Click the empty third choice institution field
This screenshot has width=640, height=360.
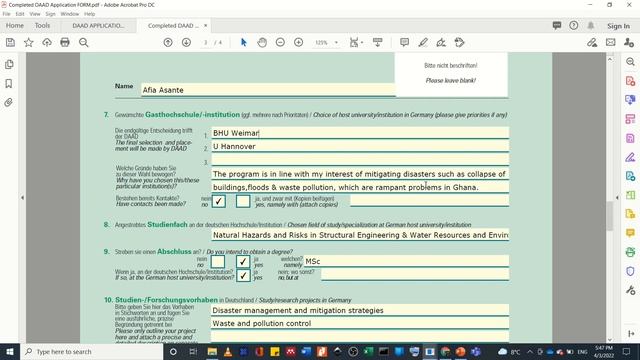click(360, 159)
